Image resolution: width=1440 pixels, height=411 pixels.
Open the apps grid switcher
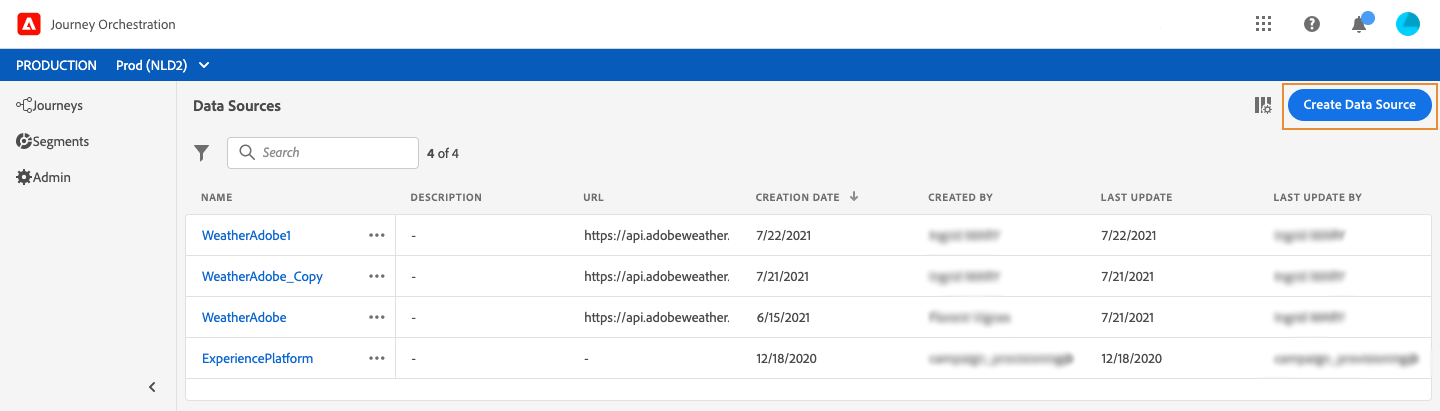pos(1263,24)
